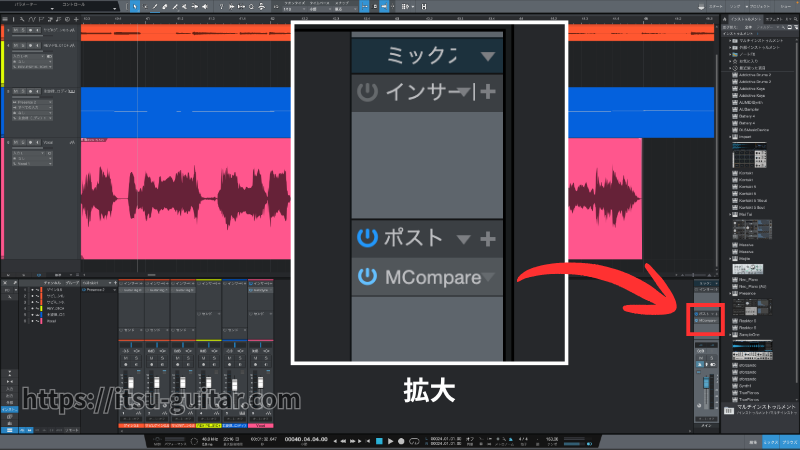This screenshot has width=800, height=450.
Task: Click the 入力 button in mixer sidebar
Action: coord(9,389)
